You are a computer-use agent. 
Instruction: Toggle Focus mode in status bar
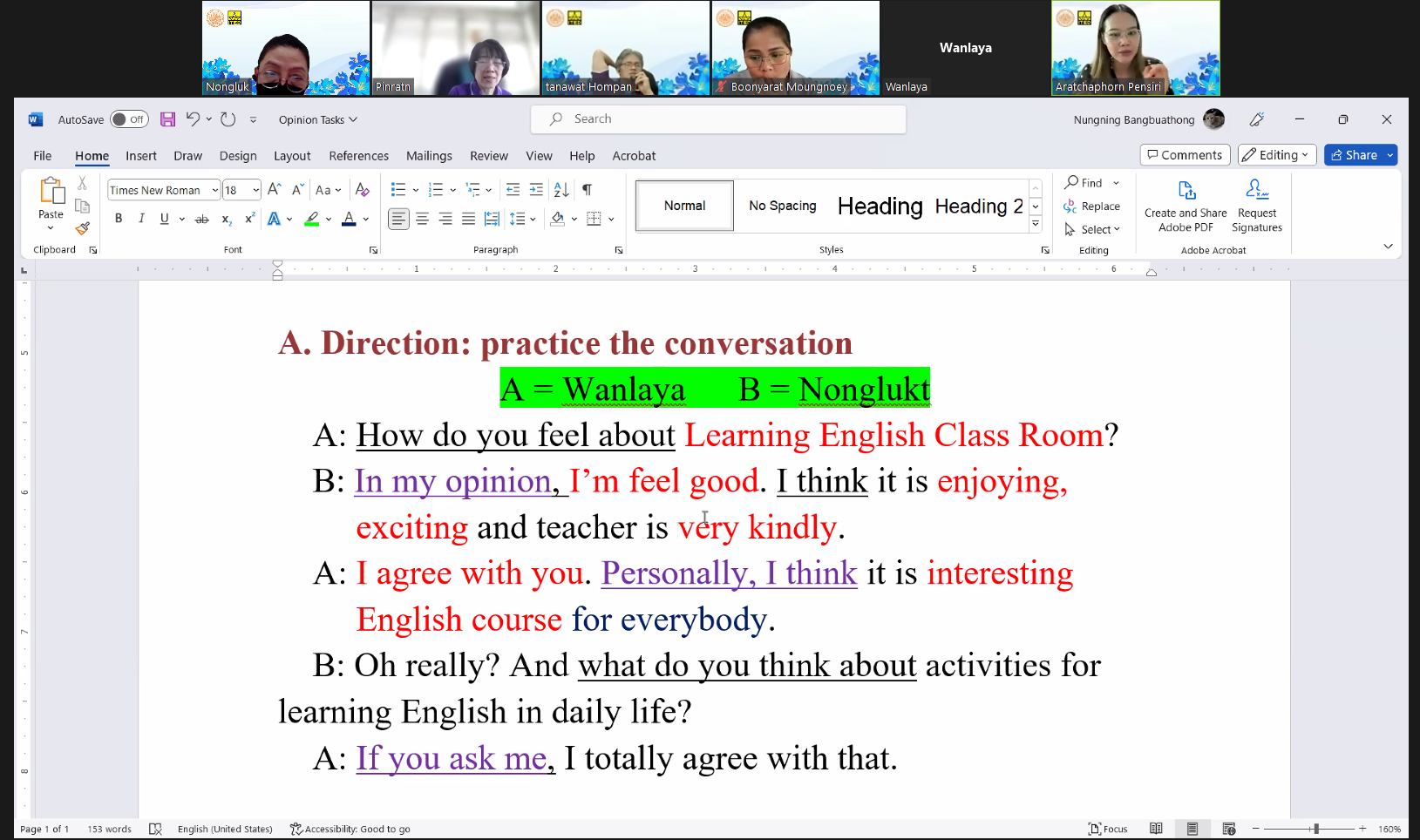pyautogui.click(x=1108, y=829)
